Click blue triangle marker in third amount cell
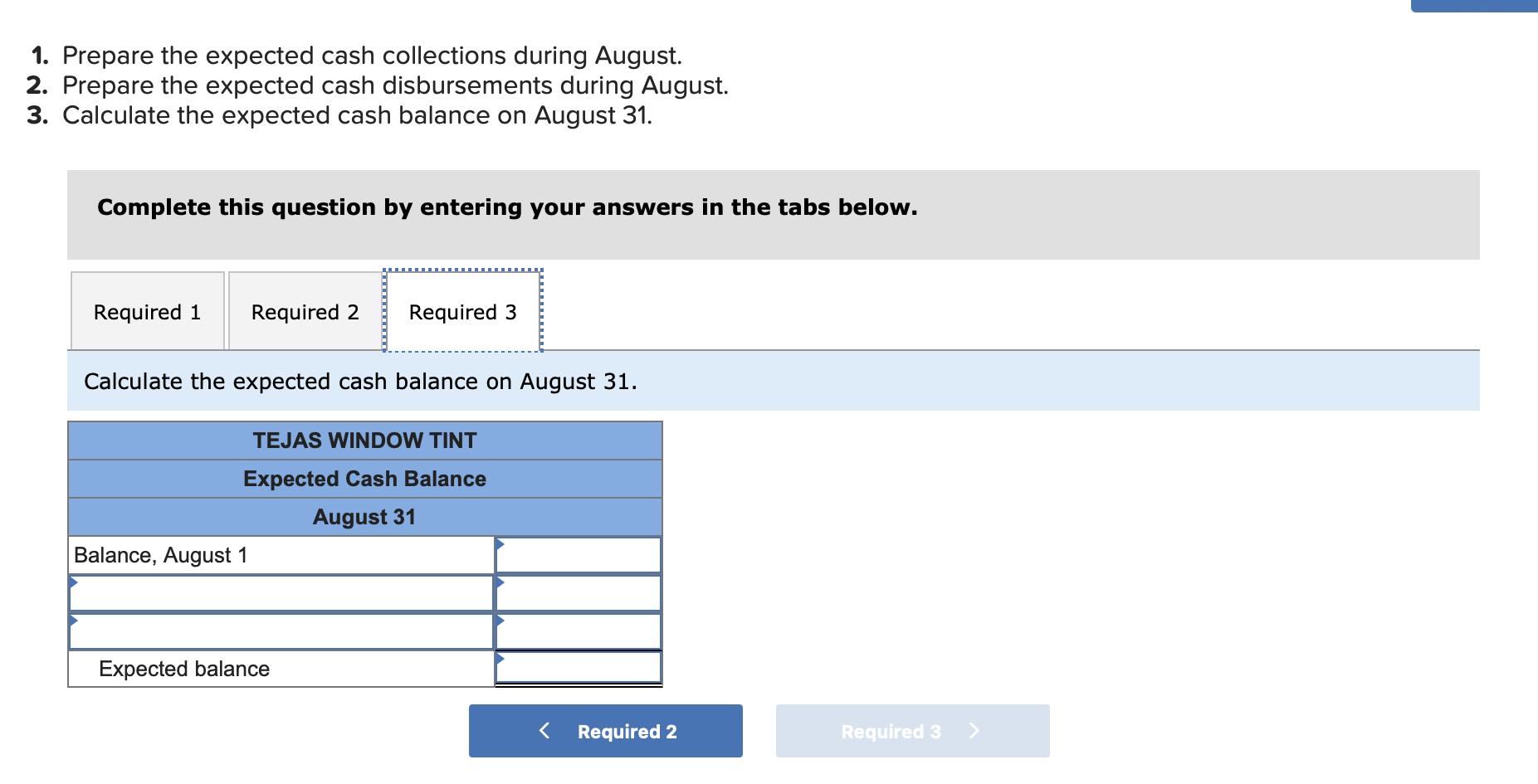This screenshot has height=784, width=1538. click(x=500, y=621)
